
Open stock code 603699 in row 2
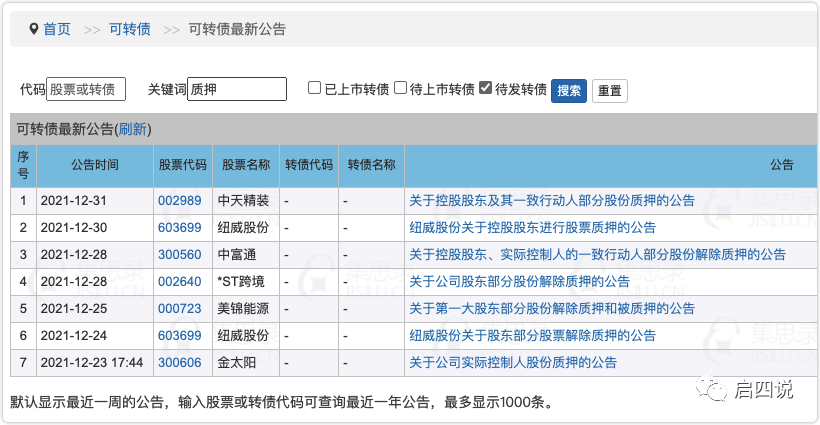coord(179,228)
